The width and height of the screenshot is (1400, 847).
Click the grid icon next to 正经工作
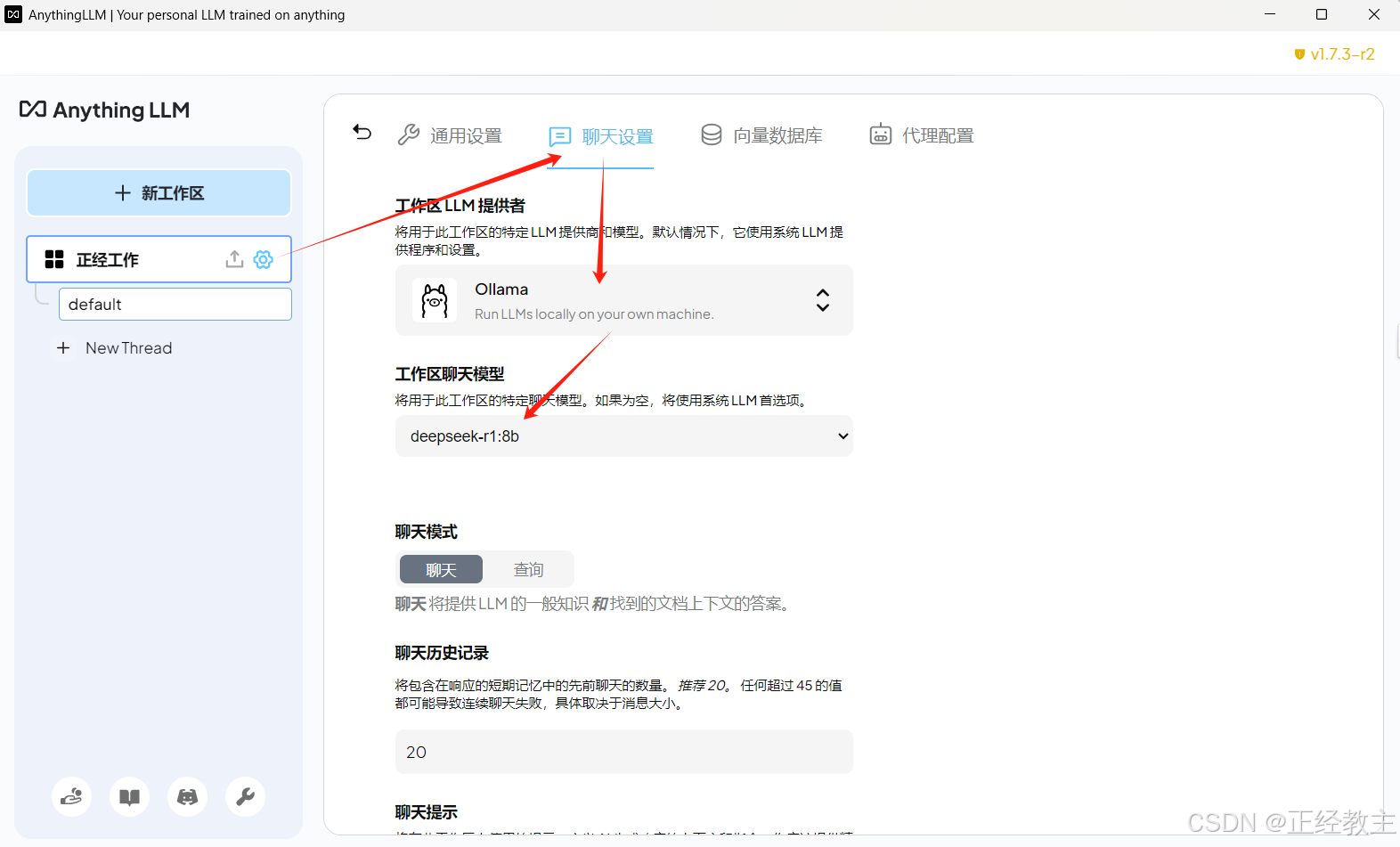(54, 259)
